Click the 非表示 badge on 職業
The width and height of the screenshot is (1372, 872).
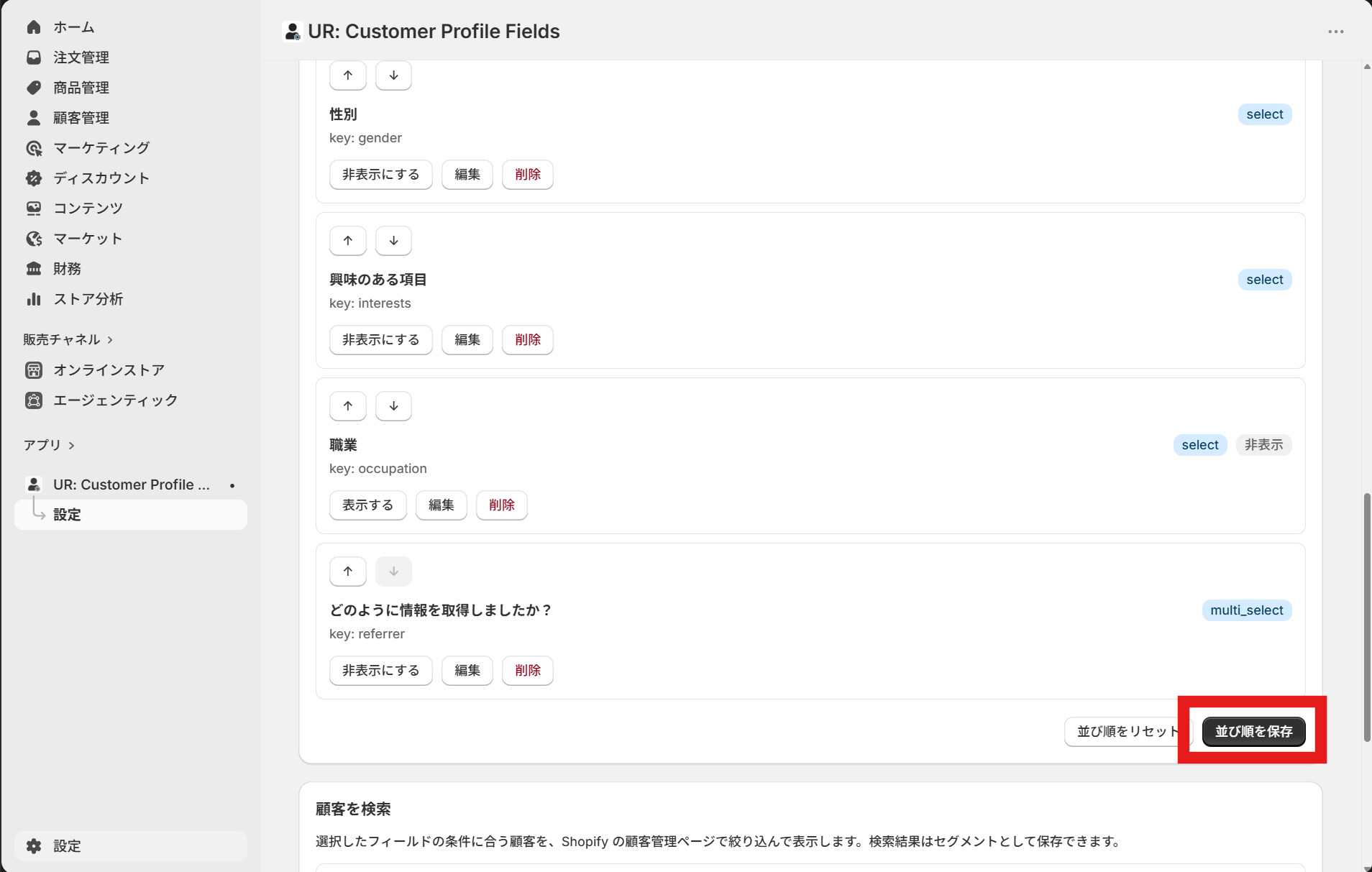tap(1264, 445)
